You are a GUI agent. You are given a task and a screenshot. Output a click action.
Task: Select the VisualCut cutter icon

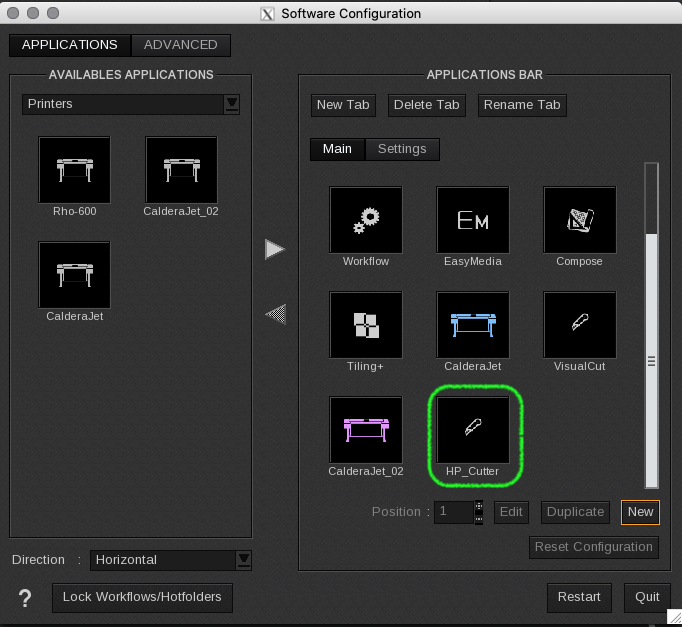pyautogui.click(x=579, y=325)
